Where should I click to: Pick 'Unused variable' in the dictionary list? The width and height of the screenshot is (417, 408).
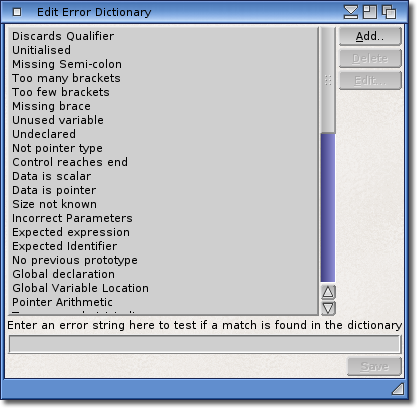[x=162, y=120]
